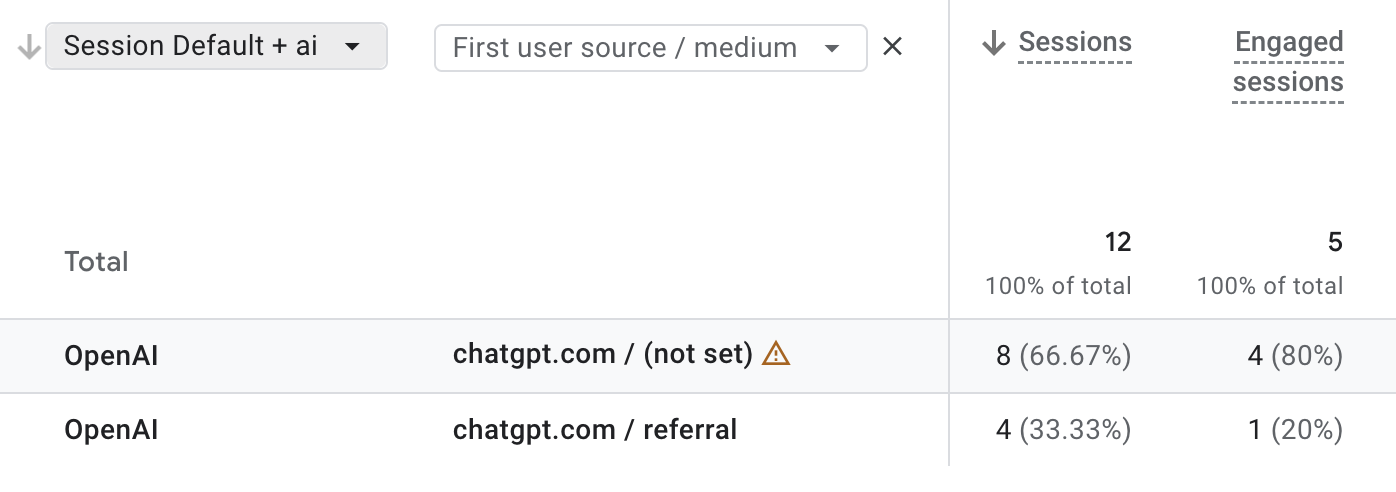Remove the First user source / medium dimension

click(893, 47)
